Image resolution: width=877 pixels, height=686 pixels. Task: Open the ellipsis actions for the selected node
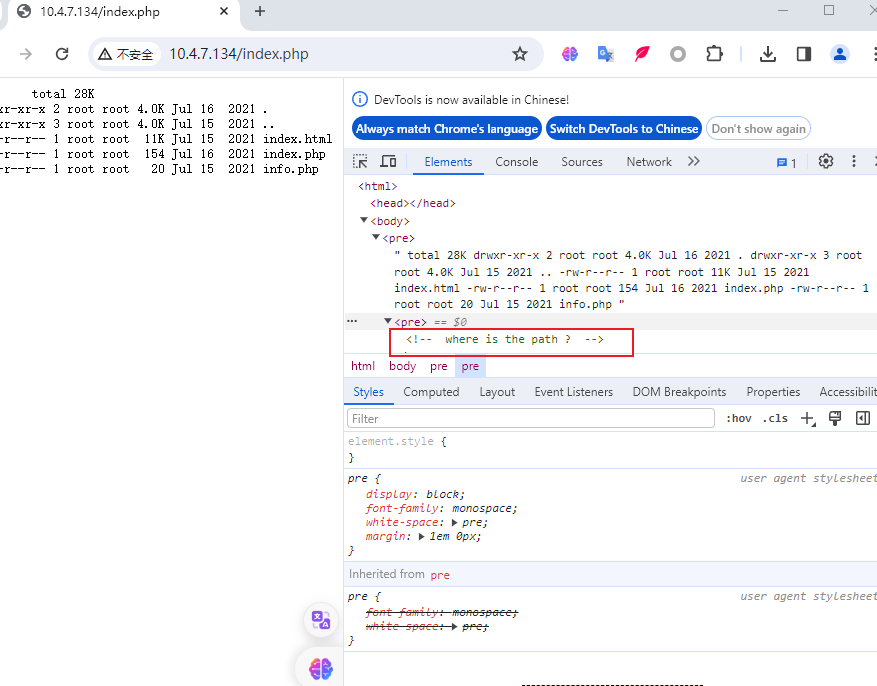pyautogui.click(x=352, y=321)
